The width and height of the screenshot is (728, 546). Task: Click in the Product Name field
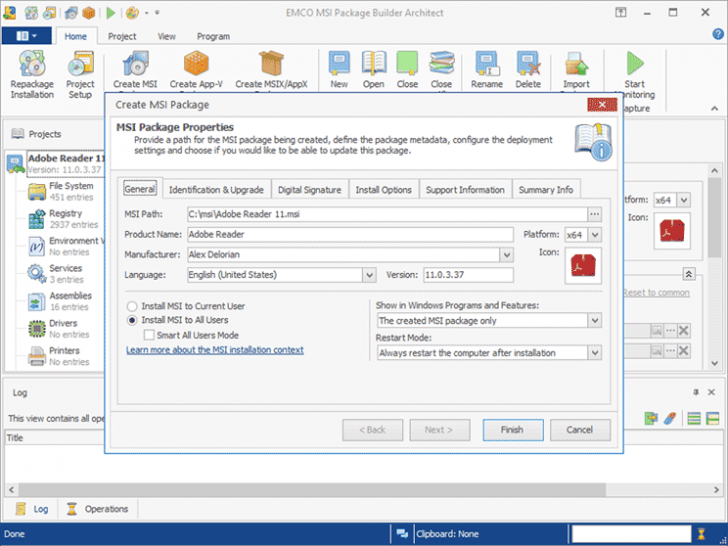pos(350,234)
